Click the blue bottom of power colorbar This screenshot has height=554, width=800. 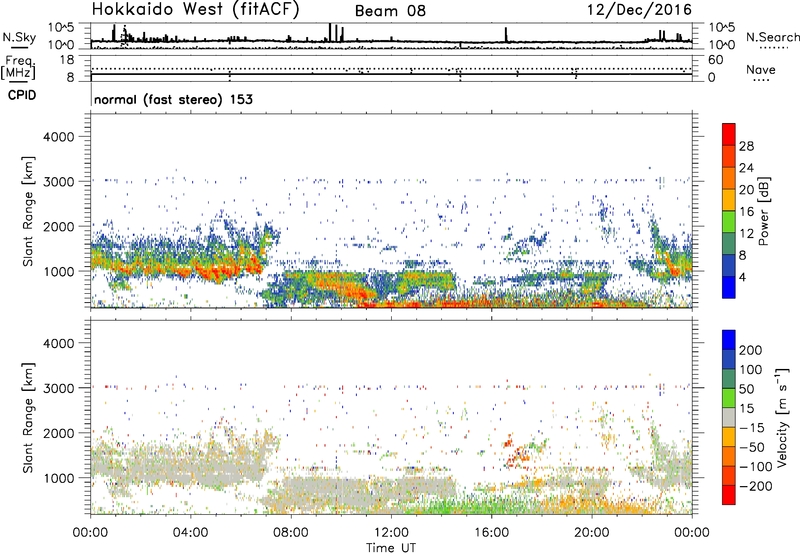tap(729, 287)
